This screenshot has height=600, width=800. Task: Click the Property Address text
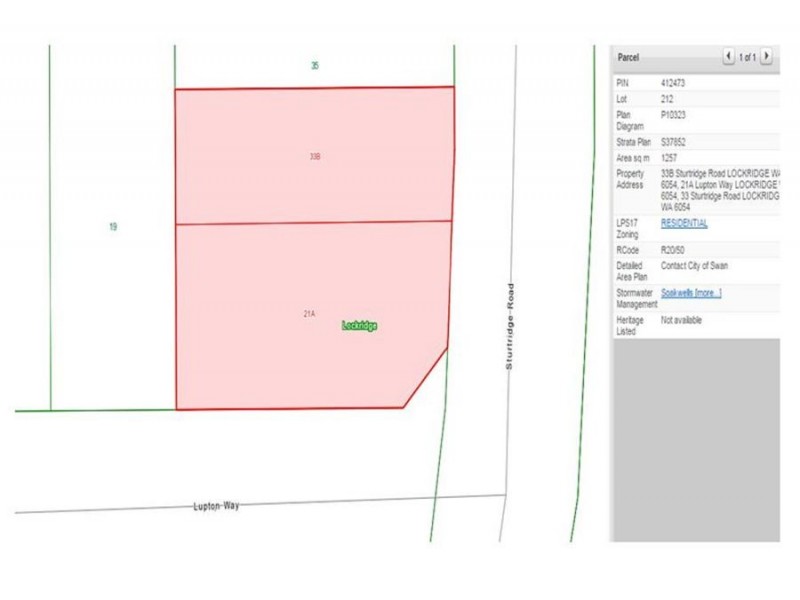(x=718, y=190)
